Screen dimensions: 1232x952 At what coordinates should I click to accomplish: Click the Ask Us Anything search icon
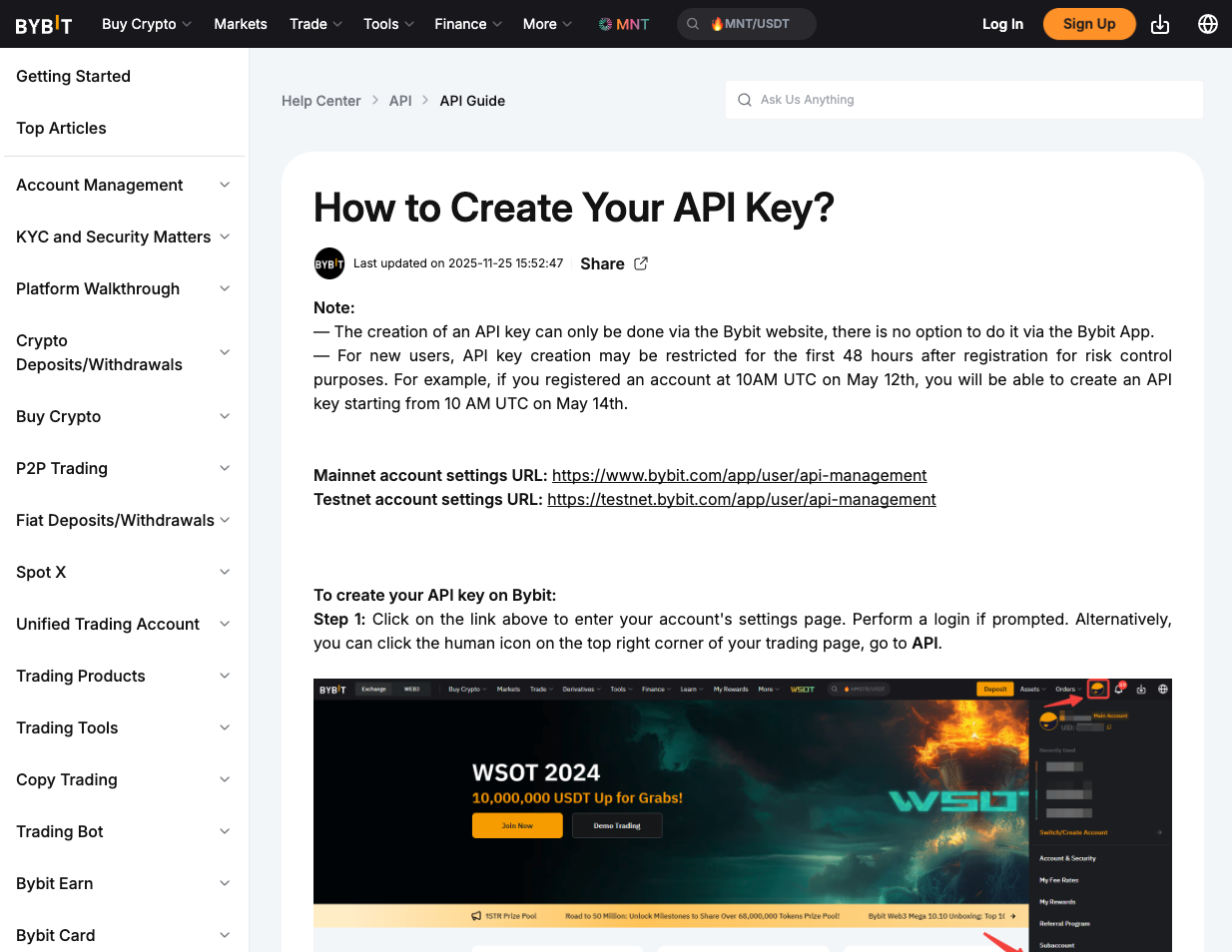pos(745,100)
